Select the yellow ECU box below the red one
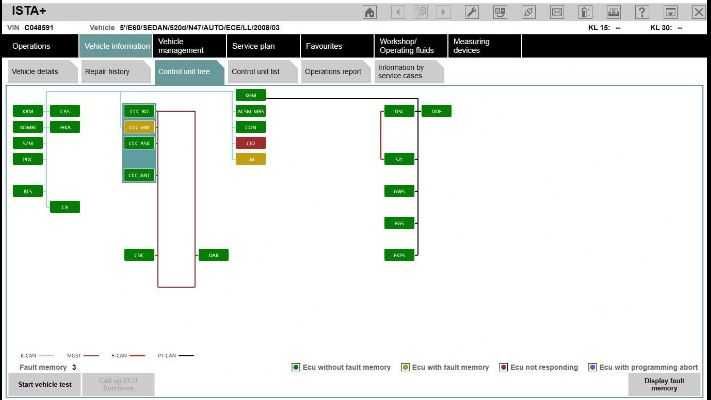The image size is (711, 400). click(251, 159)
